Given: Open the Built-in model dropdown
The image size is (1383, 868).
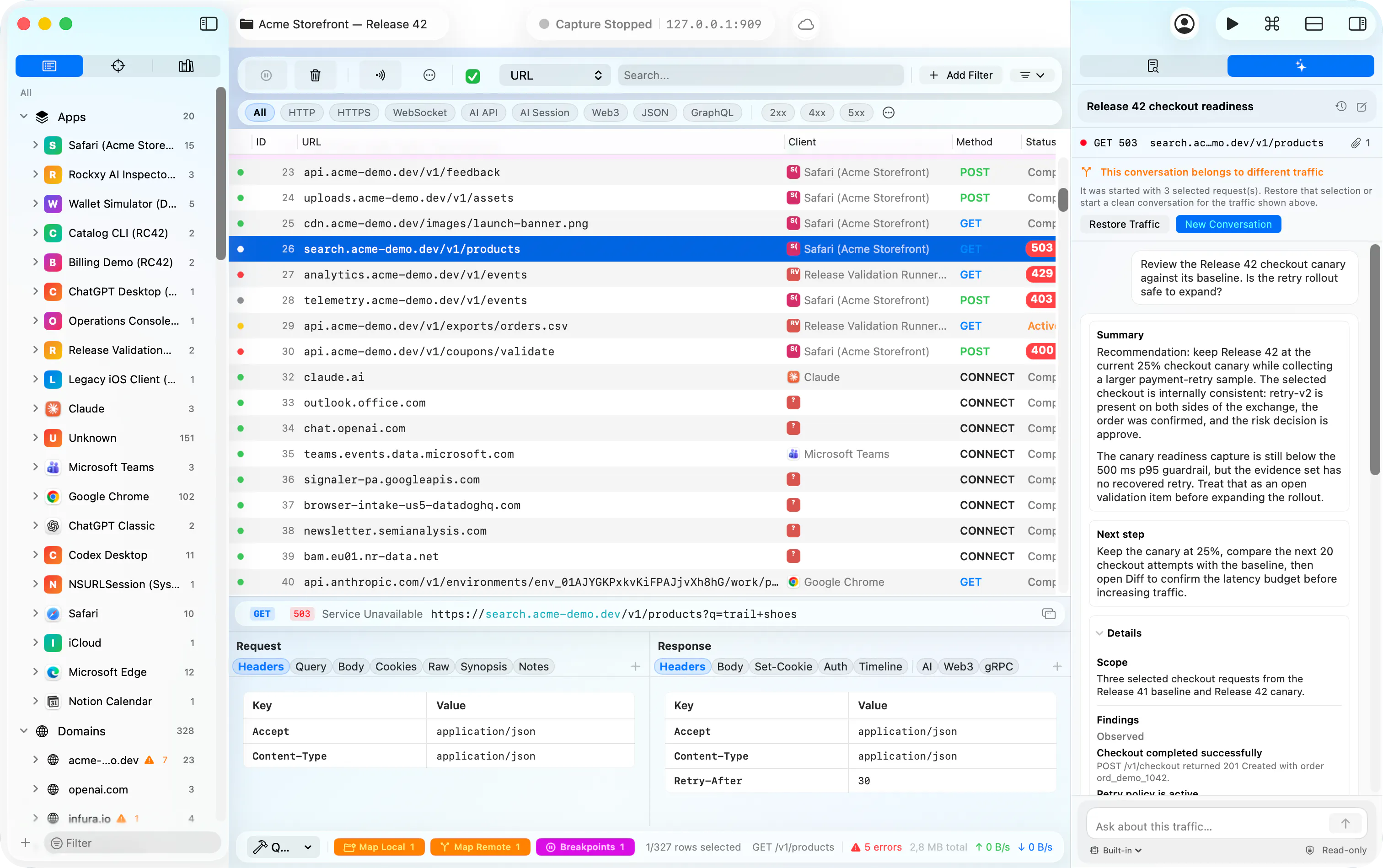Looking at the screenshot, I should tap(1116, 850).
